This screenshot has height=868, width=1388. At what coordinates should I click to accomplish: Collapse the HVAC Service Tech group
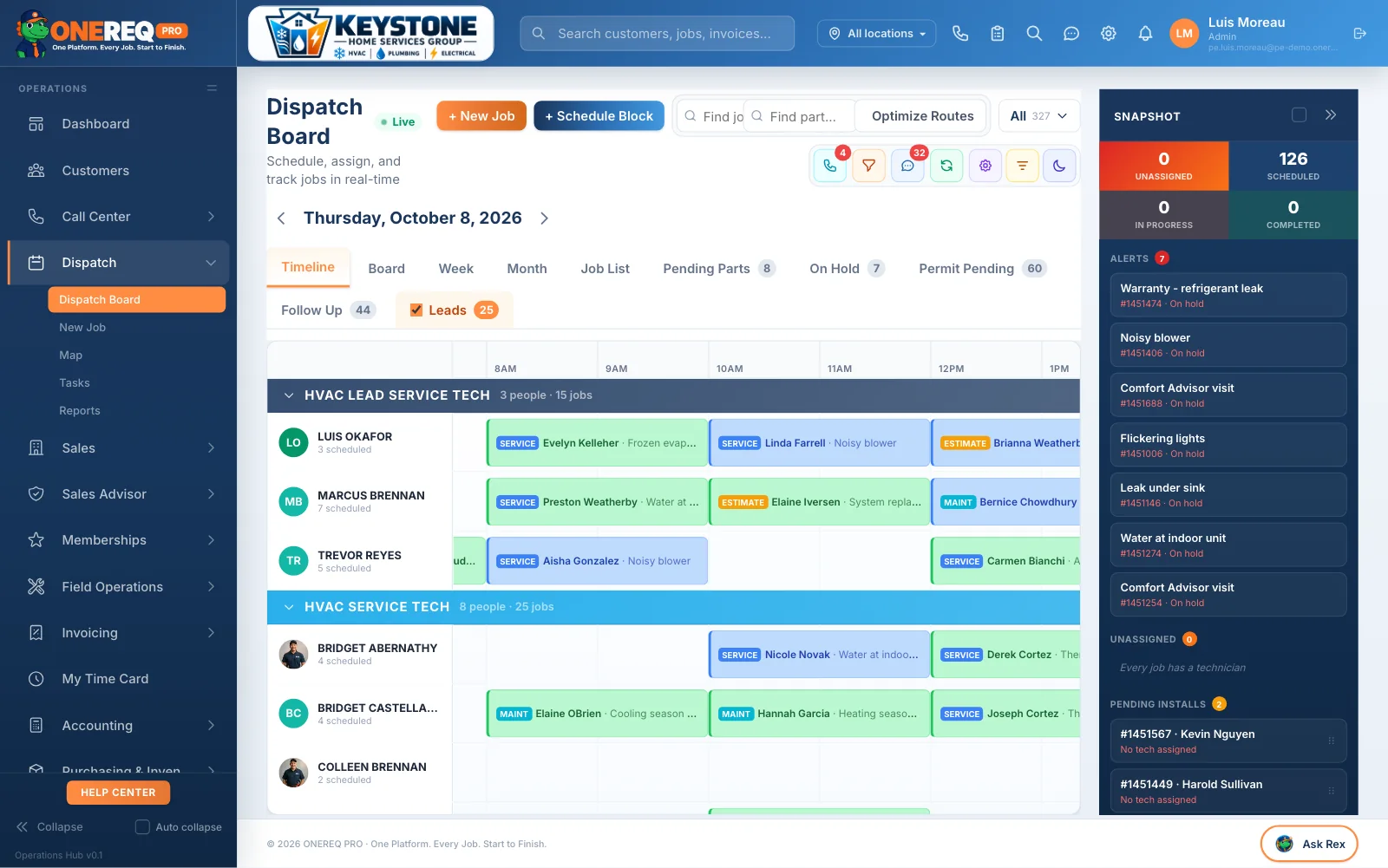tap(289, 607)
